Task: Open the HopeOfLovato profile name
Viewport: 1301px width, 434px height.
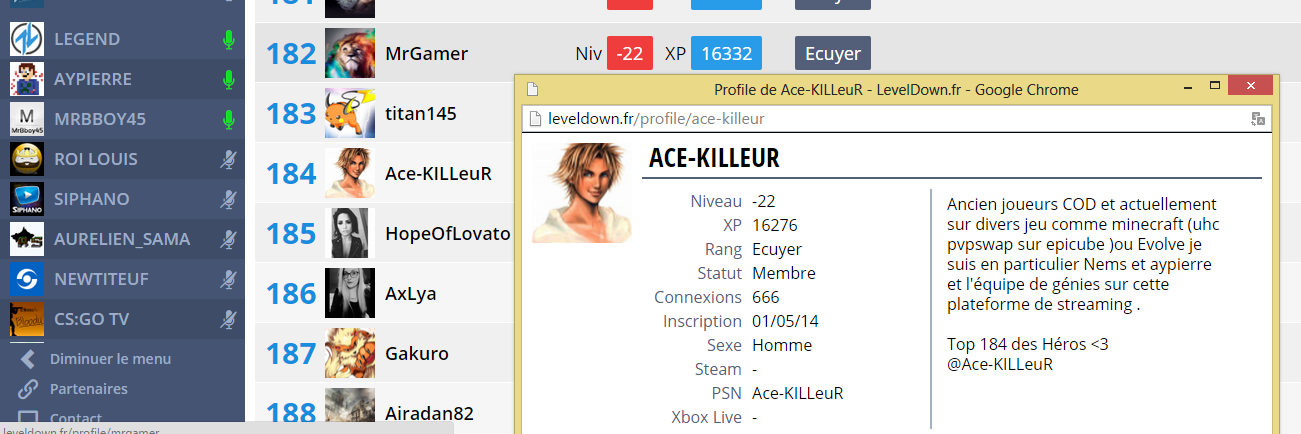Action: click(447, 234)
